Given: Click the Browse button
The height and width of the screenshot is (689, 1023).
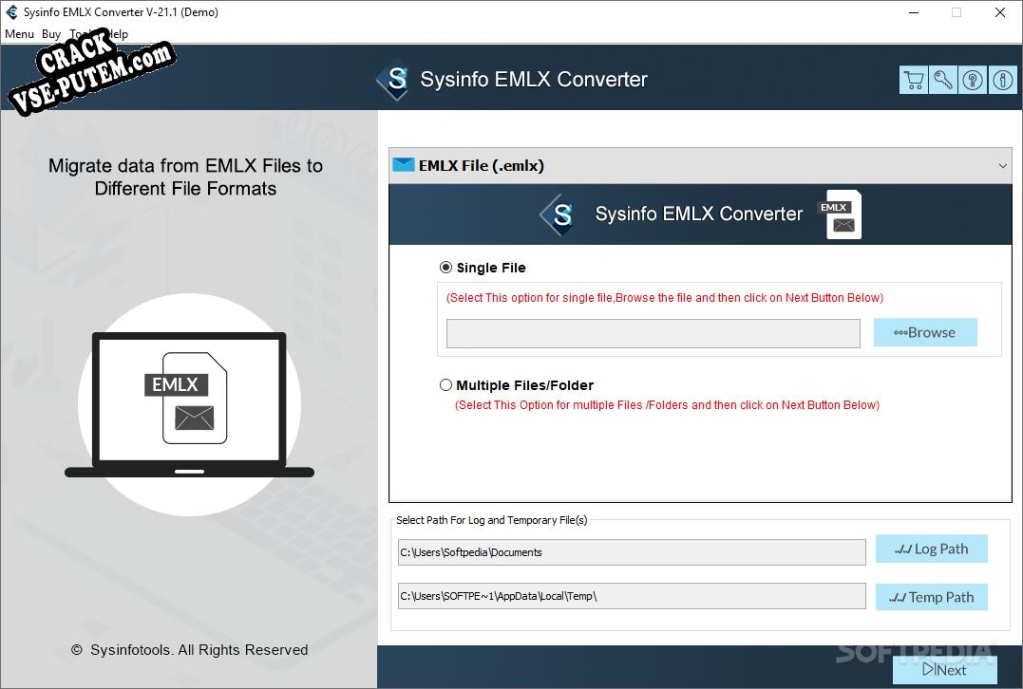Looking at the screenshot, I should tap(925, 332).
